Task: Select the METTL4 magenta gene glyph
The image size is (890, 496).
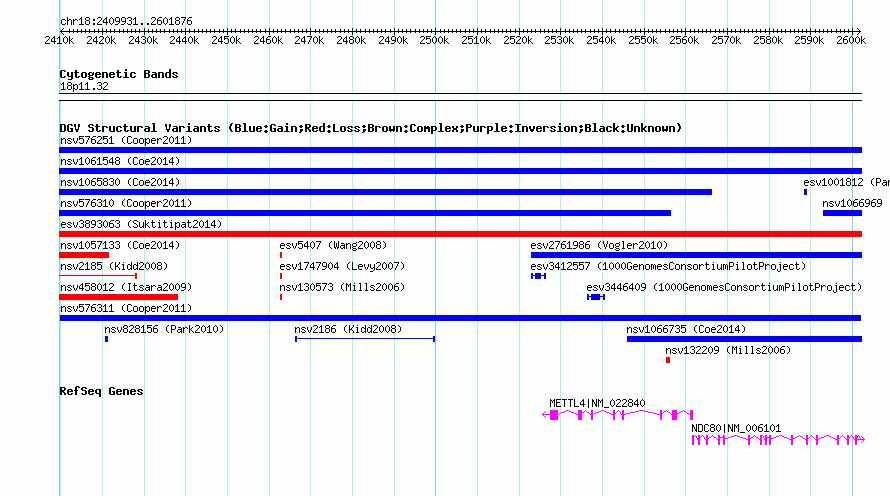Action: tap(618, 415)
